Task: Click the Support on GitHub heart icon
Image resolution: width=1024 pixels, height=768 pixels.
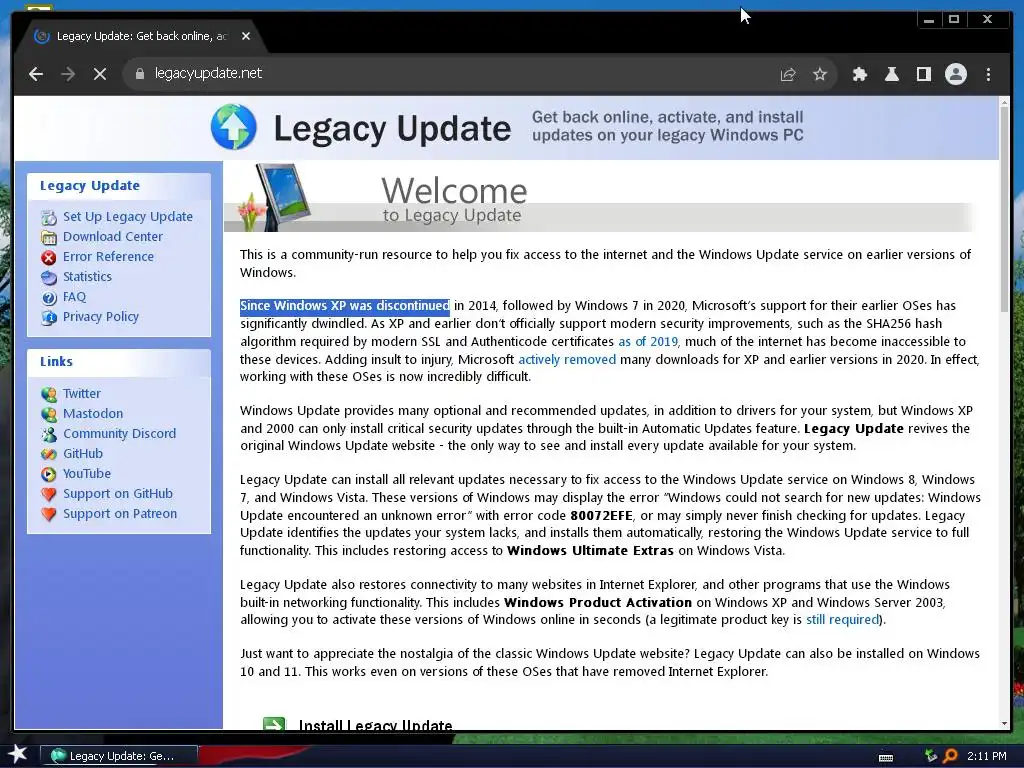Action: point(49,494)
